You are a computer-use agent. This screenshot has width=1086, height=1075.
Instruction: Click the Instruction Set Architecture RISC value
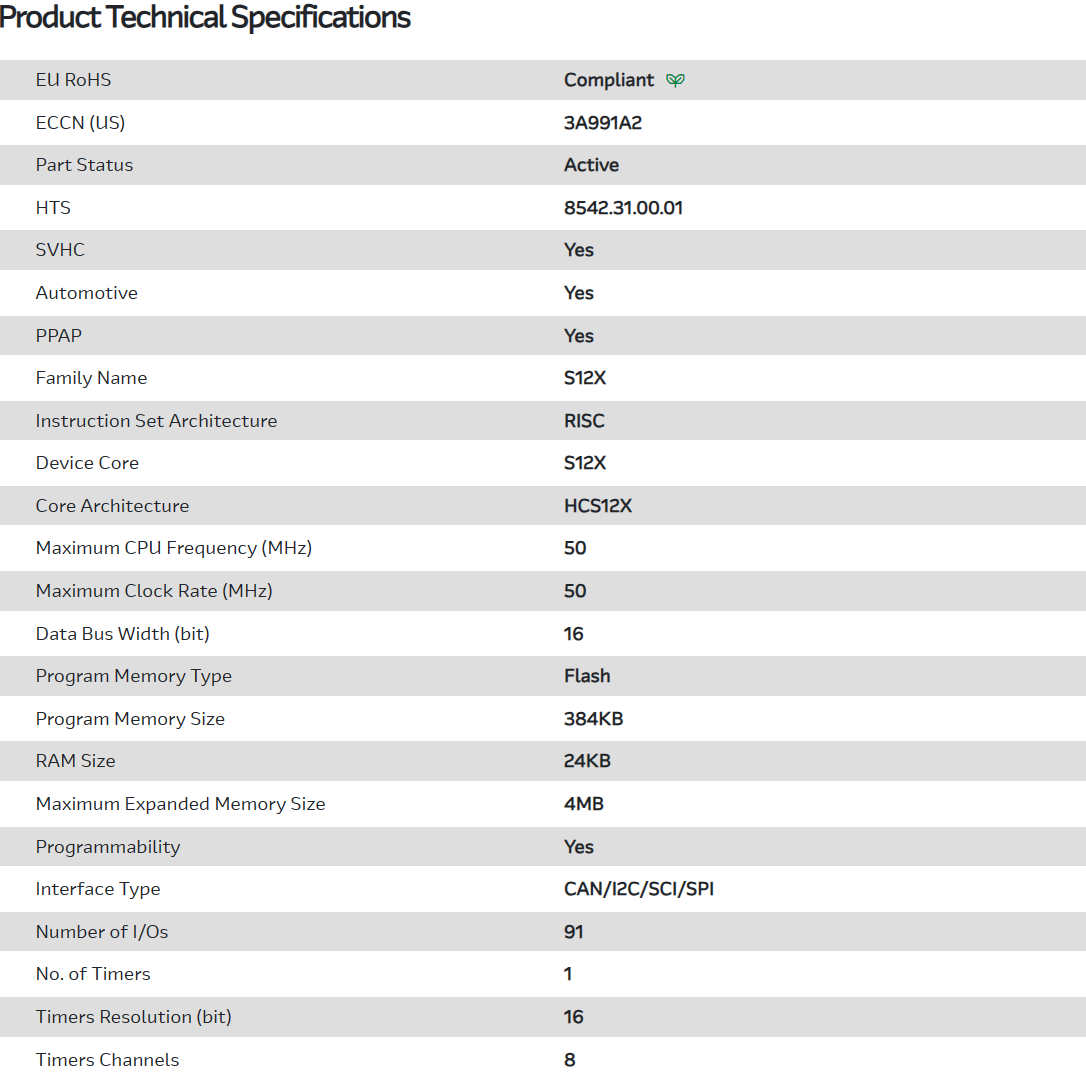pyautogui.click(x=584, y=421)
